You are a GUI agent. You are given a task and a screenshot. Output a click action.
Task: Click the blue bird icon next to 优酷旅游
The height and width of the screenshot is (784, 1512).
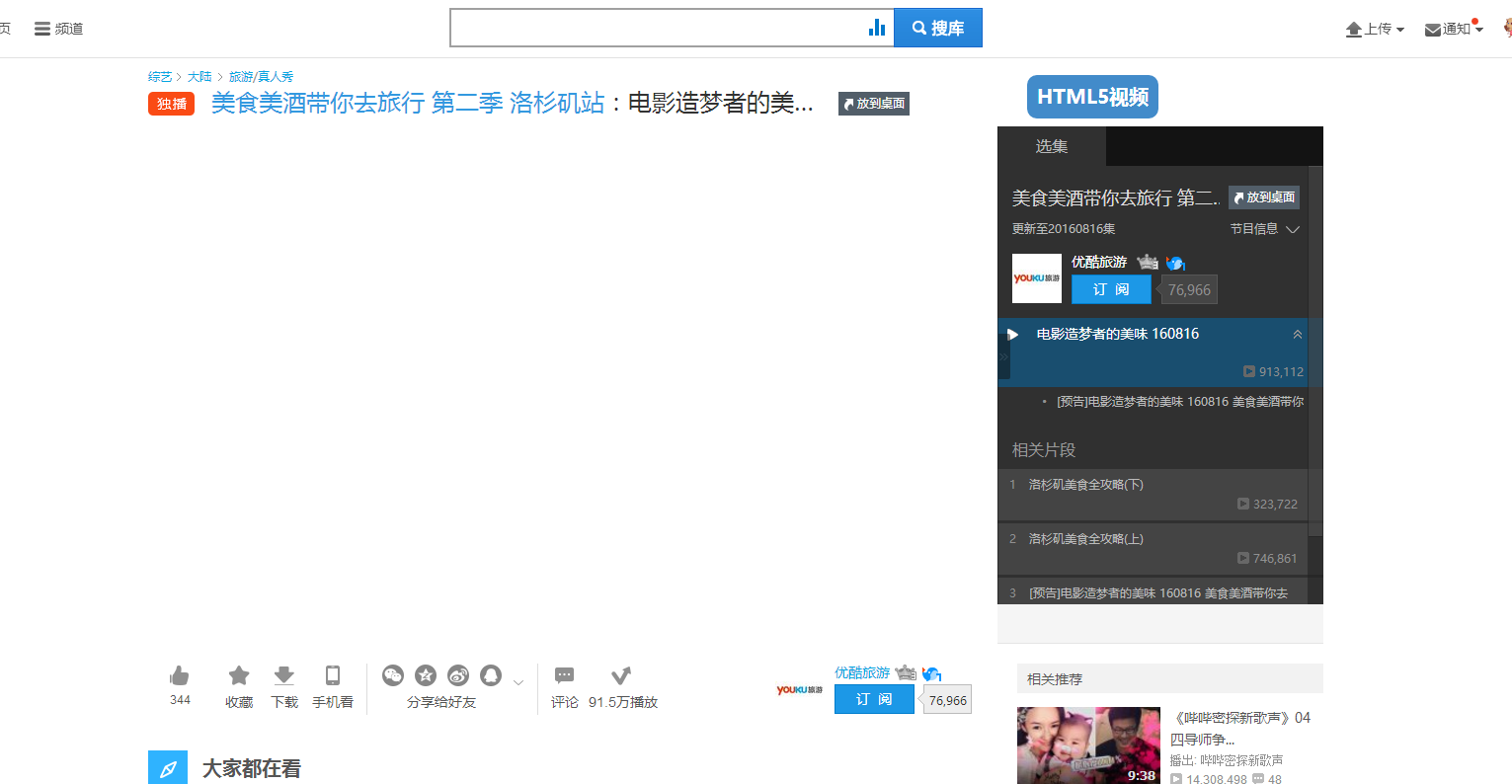coord(1174,262)
